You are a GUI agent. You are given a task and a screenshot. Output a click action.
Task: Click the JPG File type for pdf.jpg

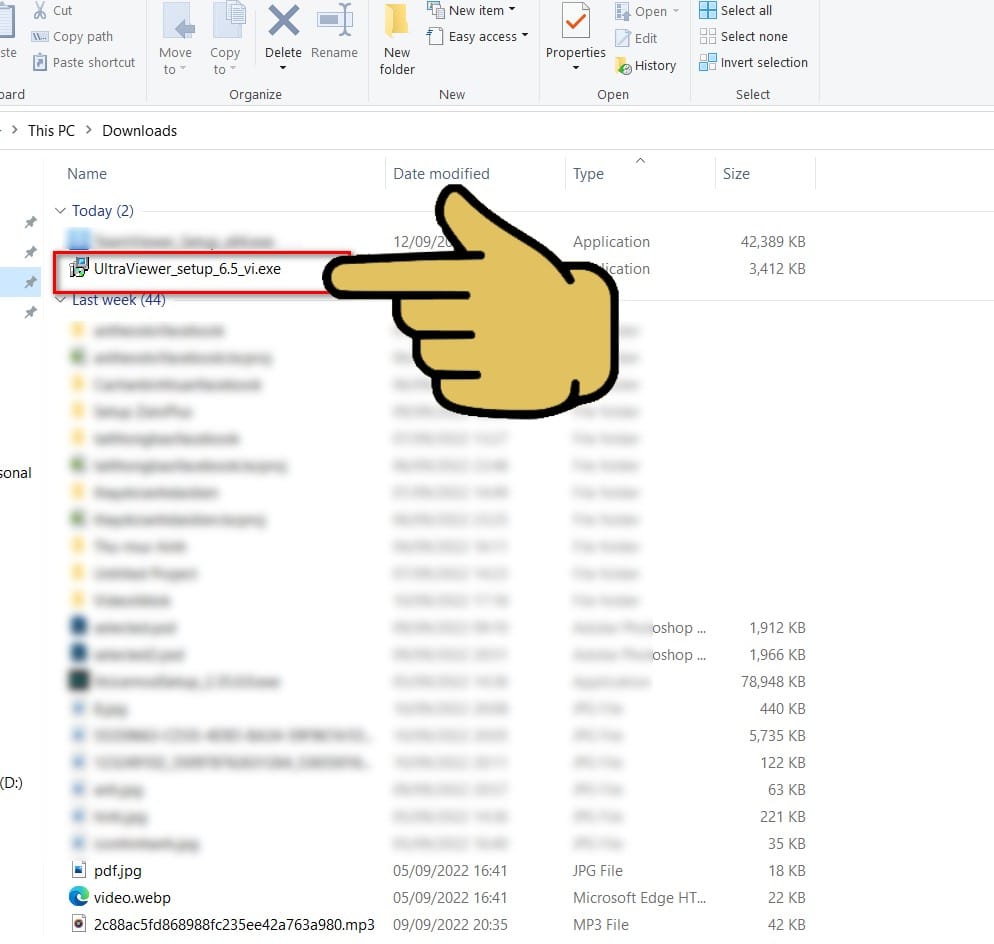tap(598, 870)
